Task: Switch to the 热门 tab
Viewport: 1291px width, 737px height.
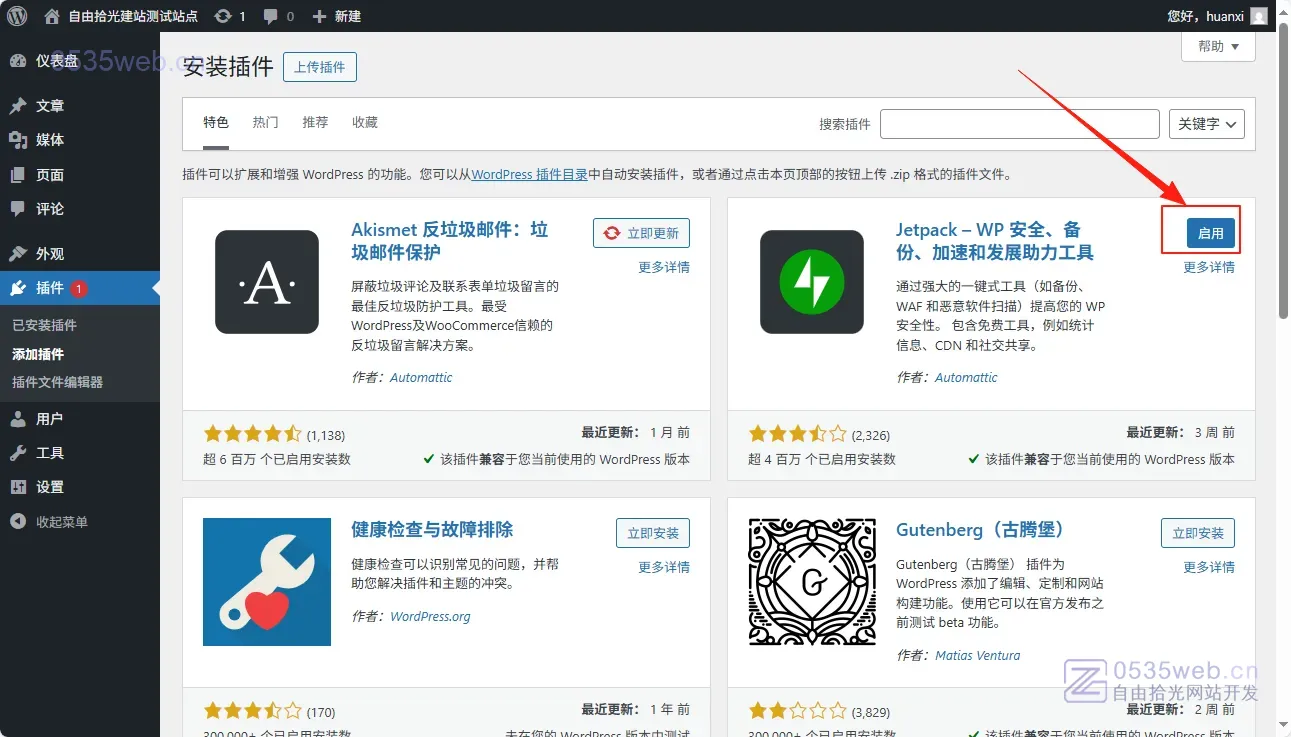Action: 265,122
